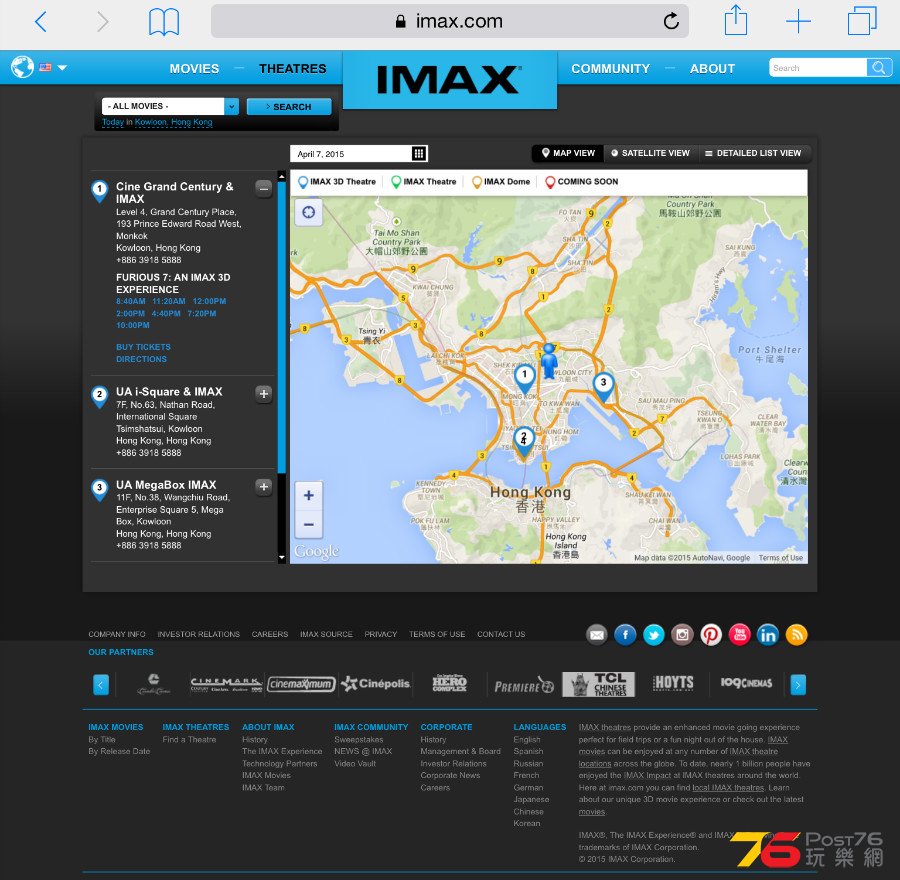Open IMAX Twitter icon
This screenshot has width=900, height=880.
pos(654,634)
